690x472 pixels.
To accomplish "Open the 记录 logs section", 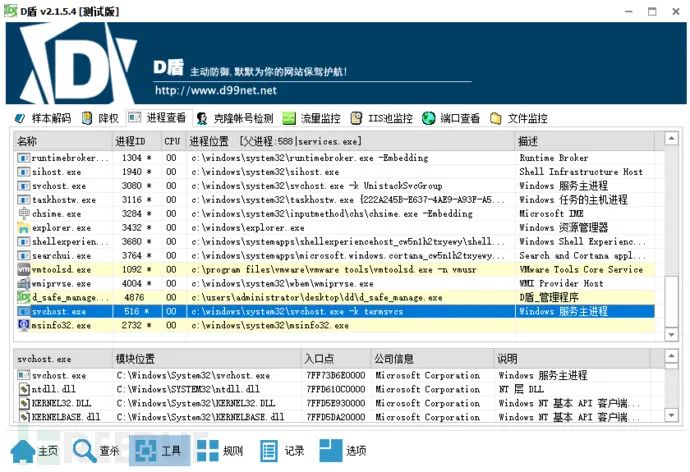I will click(282, 450).
